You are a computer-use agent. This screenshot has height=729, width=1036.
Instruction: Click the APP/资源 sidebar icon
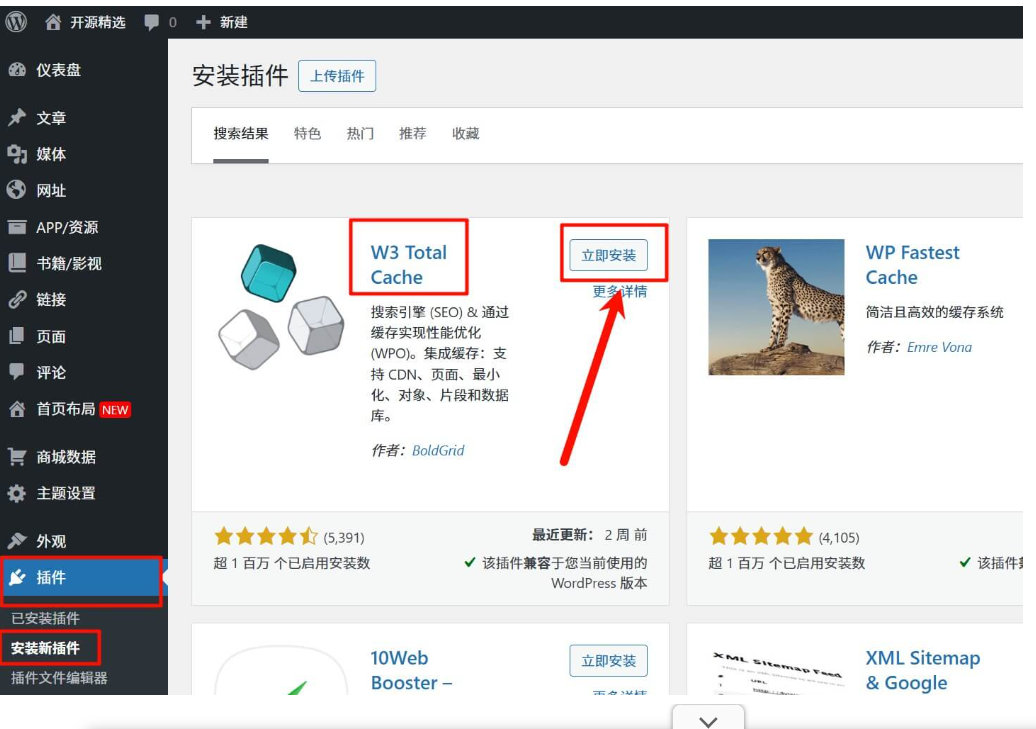[17, 227]
